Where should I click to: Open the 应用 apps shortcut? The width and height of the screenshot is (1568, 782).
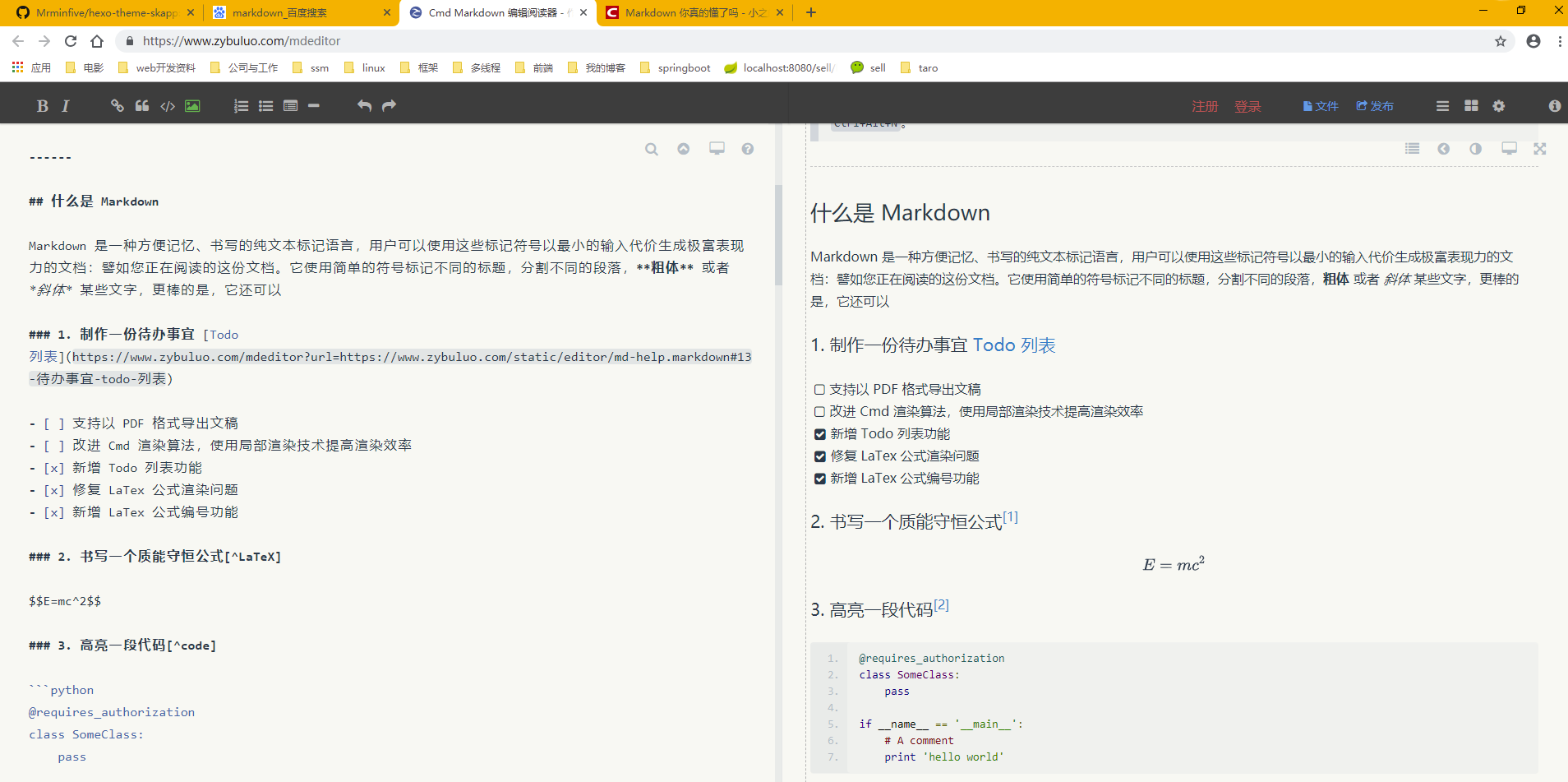pyautogui.click(x=31, y=67)
